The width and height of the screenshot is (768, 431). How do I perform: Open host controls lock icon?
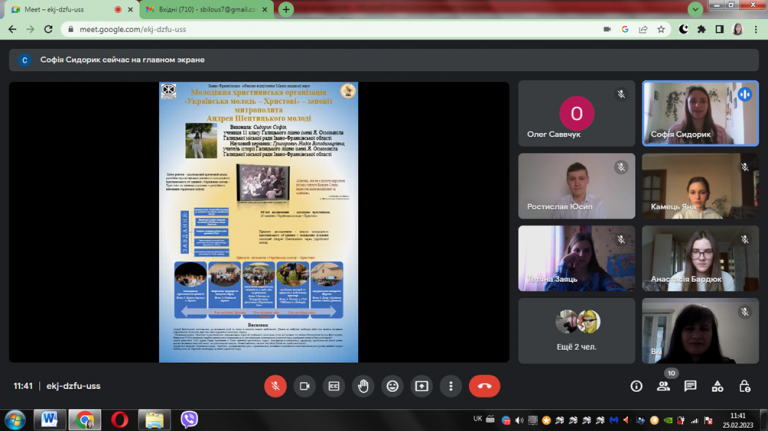(744, 386)
